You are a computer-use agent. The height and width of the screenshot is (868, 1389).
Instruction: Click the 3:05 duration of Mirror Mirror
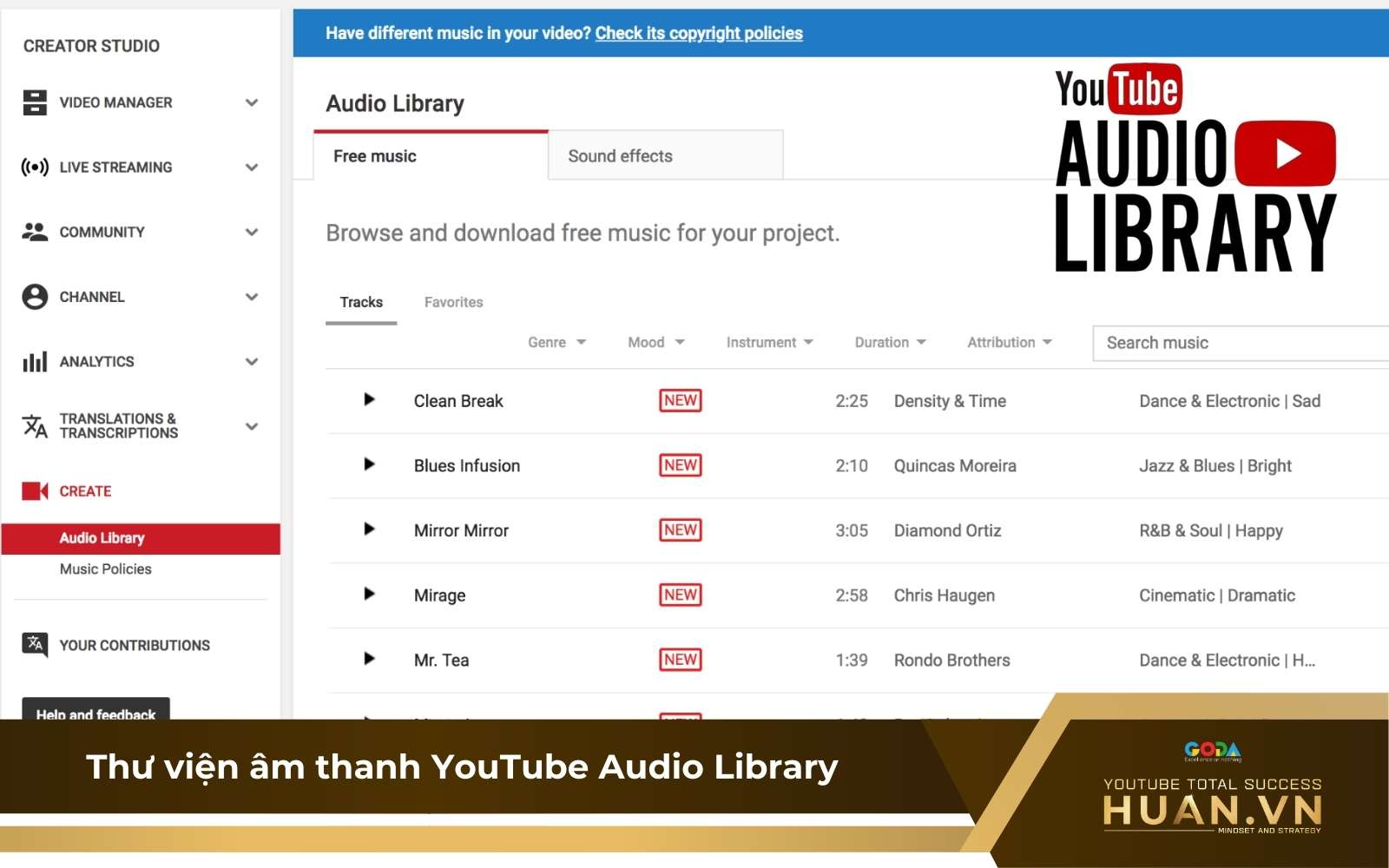point(852,530)
